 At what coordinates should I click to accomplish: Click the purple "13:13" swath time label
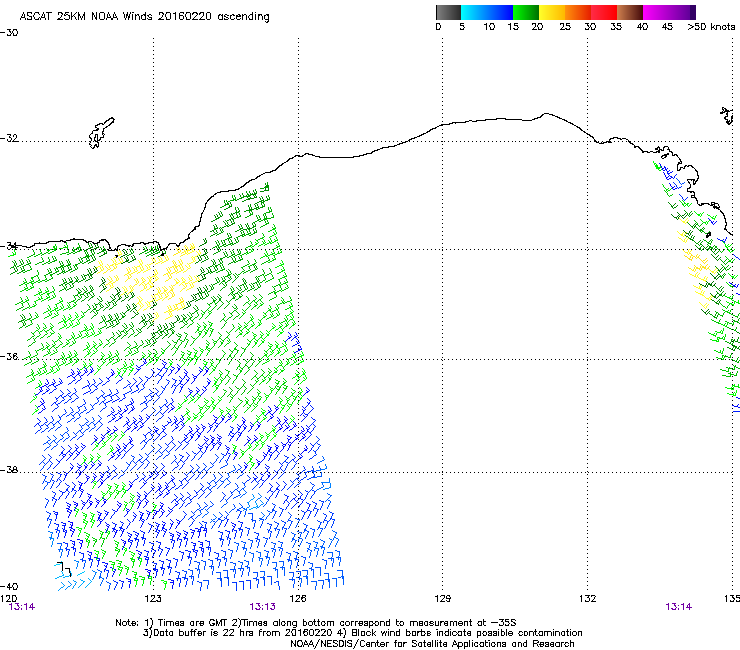point(262,607)
